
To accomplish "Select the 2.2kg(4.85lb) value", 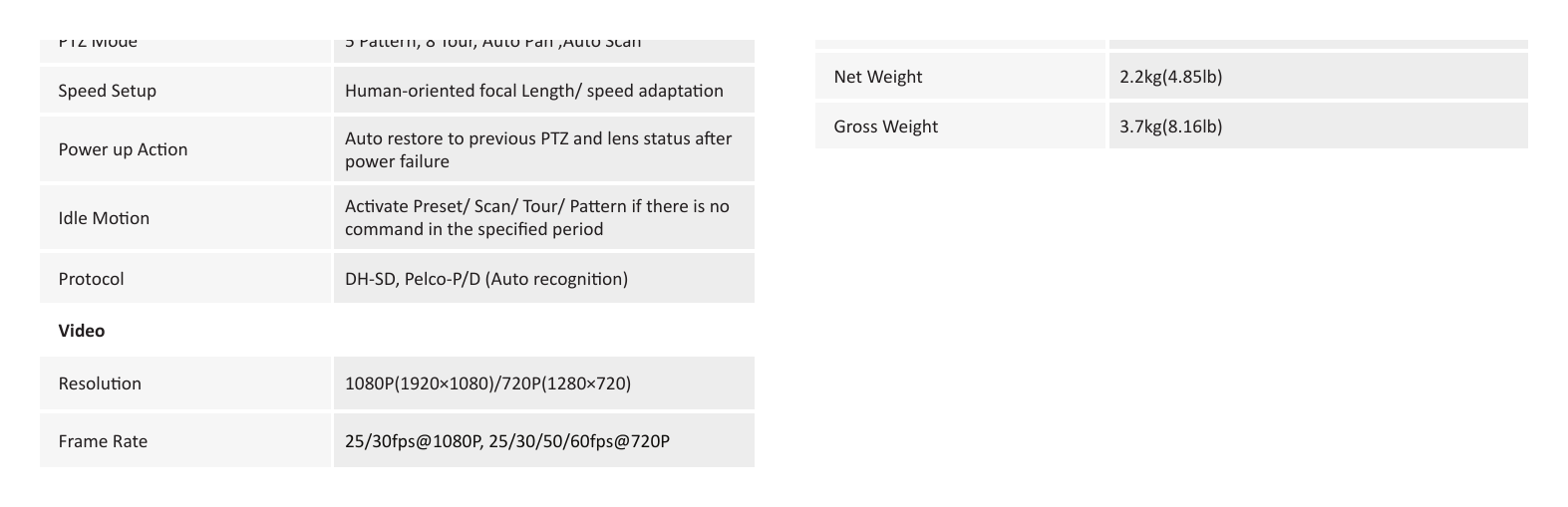I will [x=1170, y=77].
